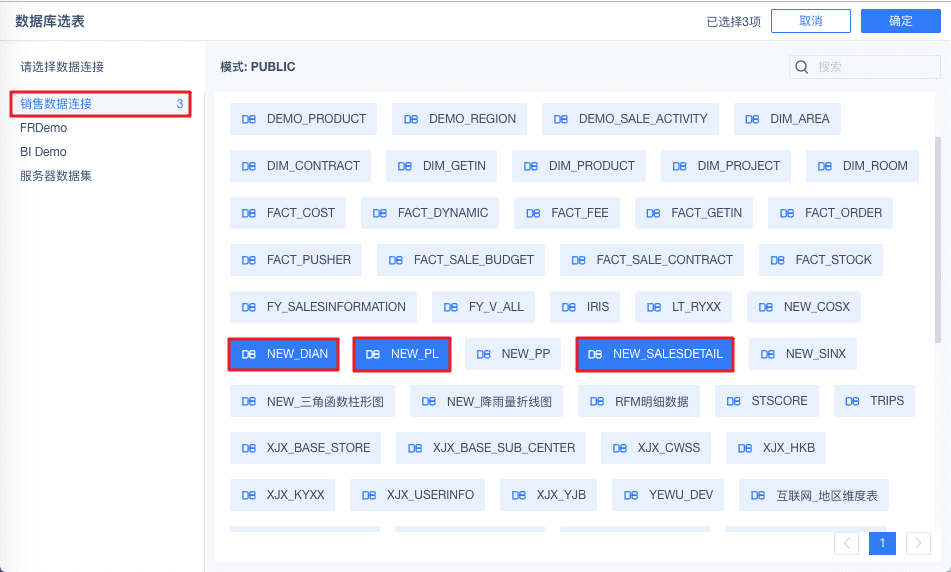The width and height of the screenshot is (951, 572).
Task: Click the 取消 cancel button
Action: tap(810, 21)
